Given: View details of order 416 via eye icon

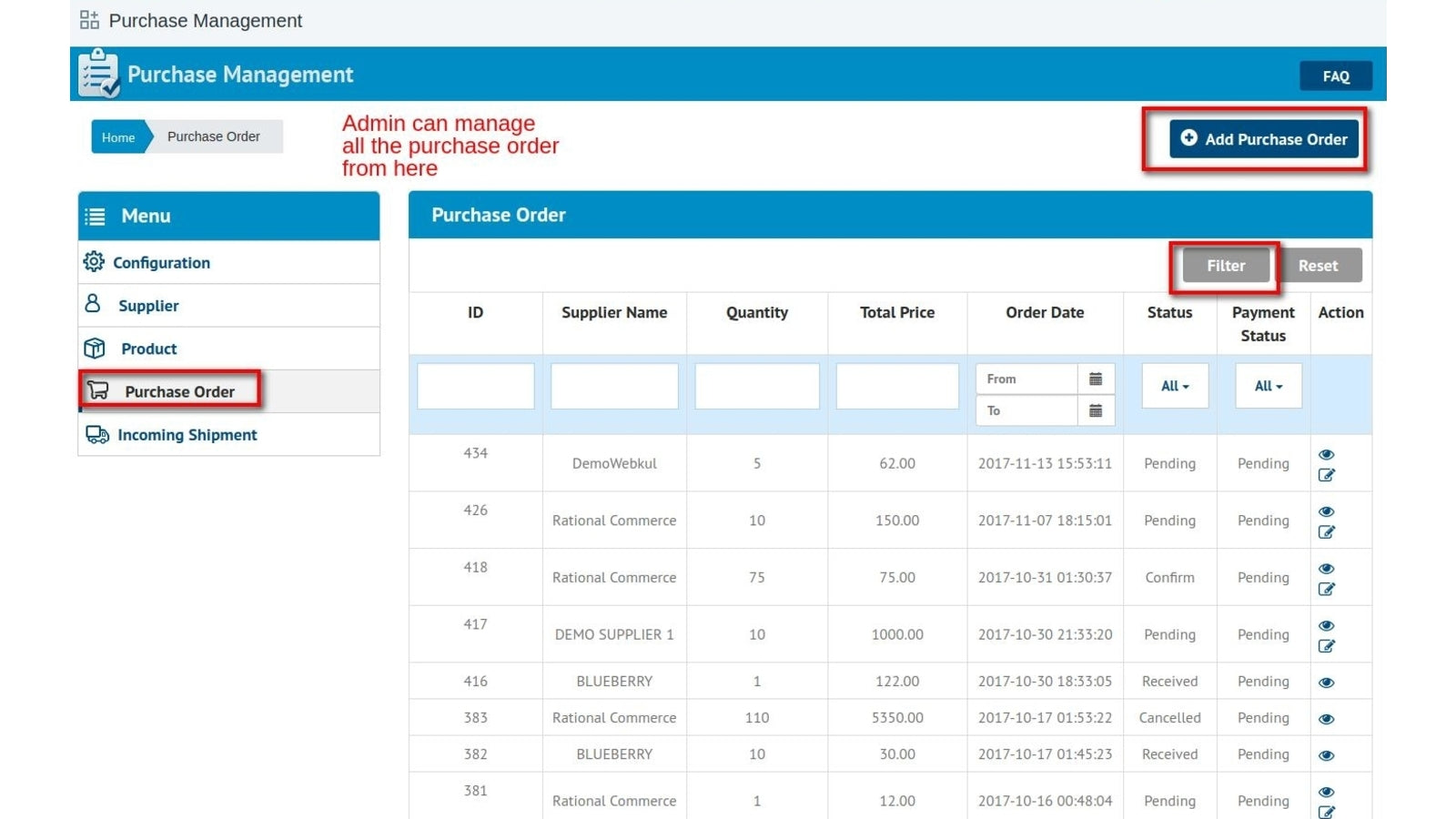Looking at the screenshot, I should pos(1326,681).
